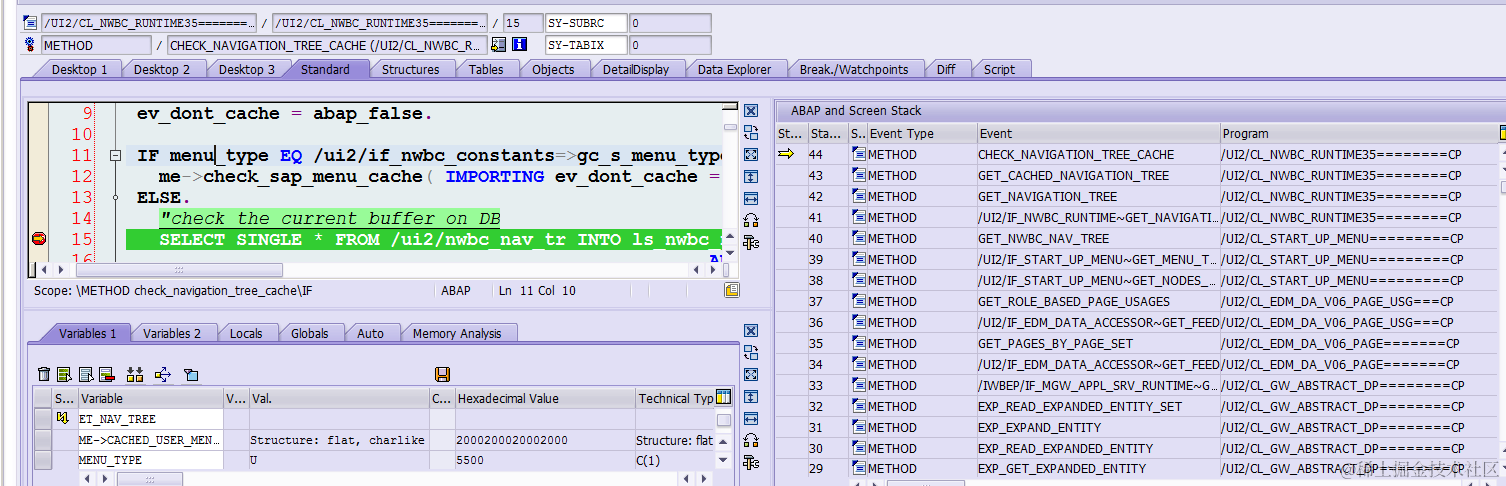The image size is (1506, 486).
Task: Open services headset icon beside variables panel
Action: pyautogui.click(x=751, y=441)
